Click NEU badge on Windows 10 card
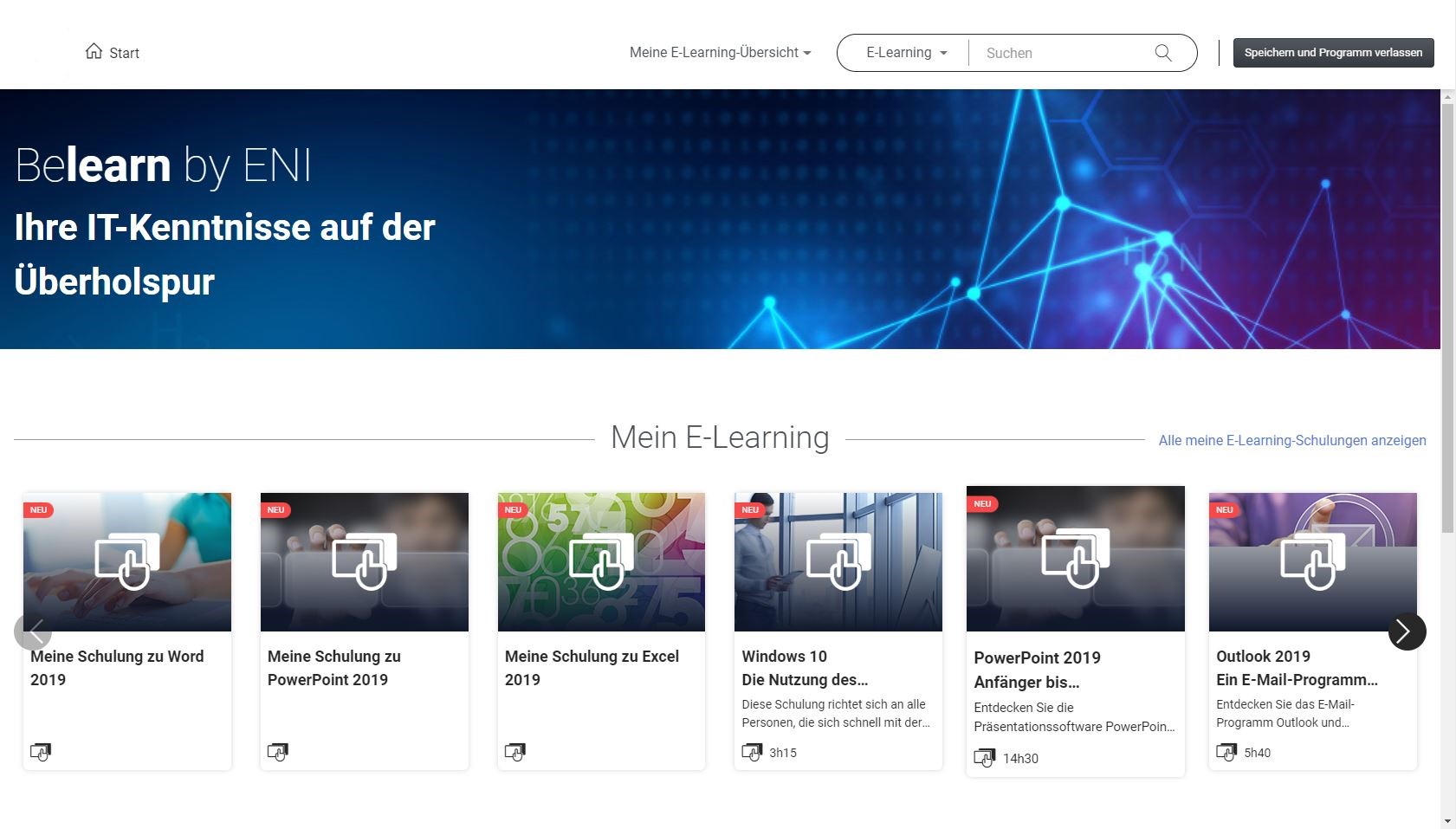 coord(750,509)
